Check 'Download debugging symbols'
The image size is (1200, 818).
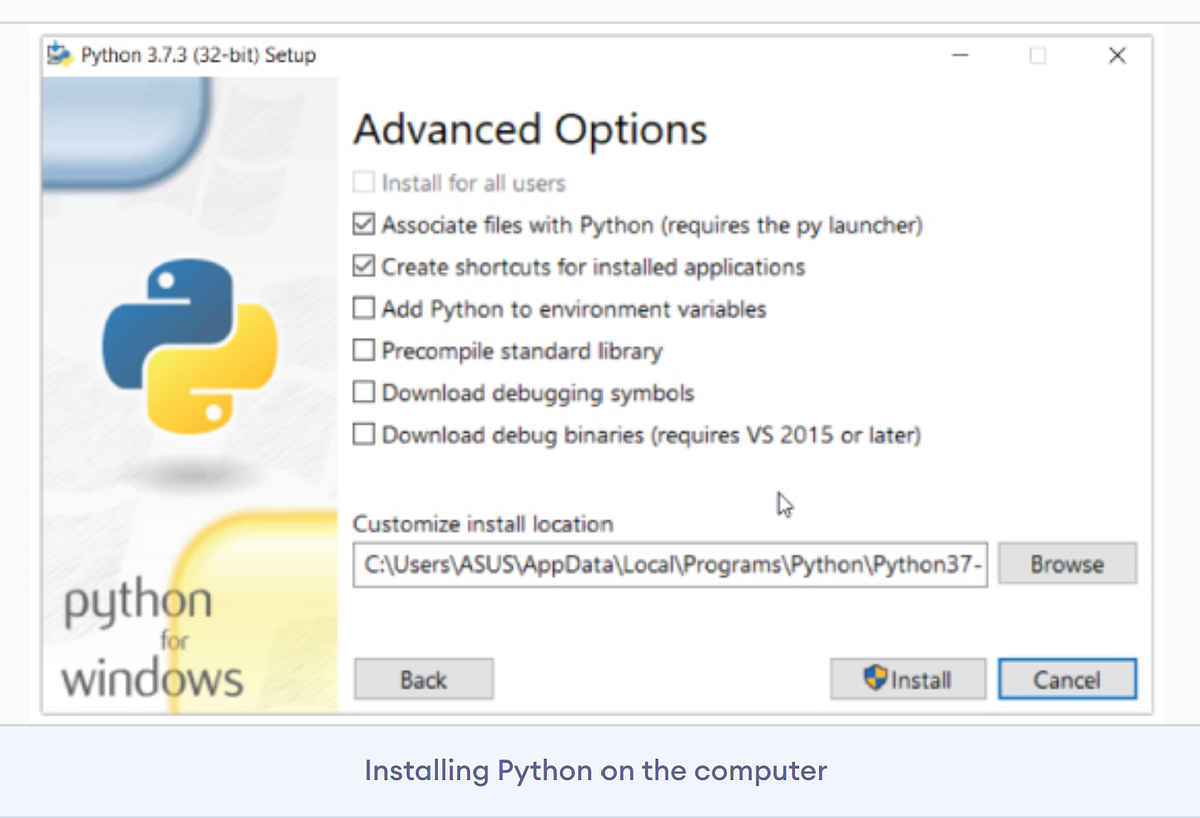pos(364,392)
